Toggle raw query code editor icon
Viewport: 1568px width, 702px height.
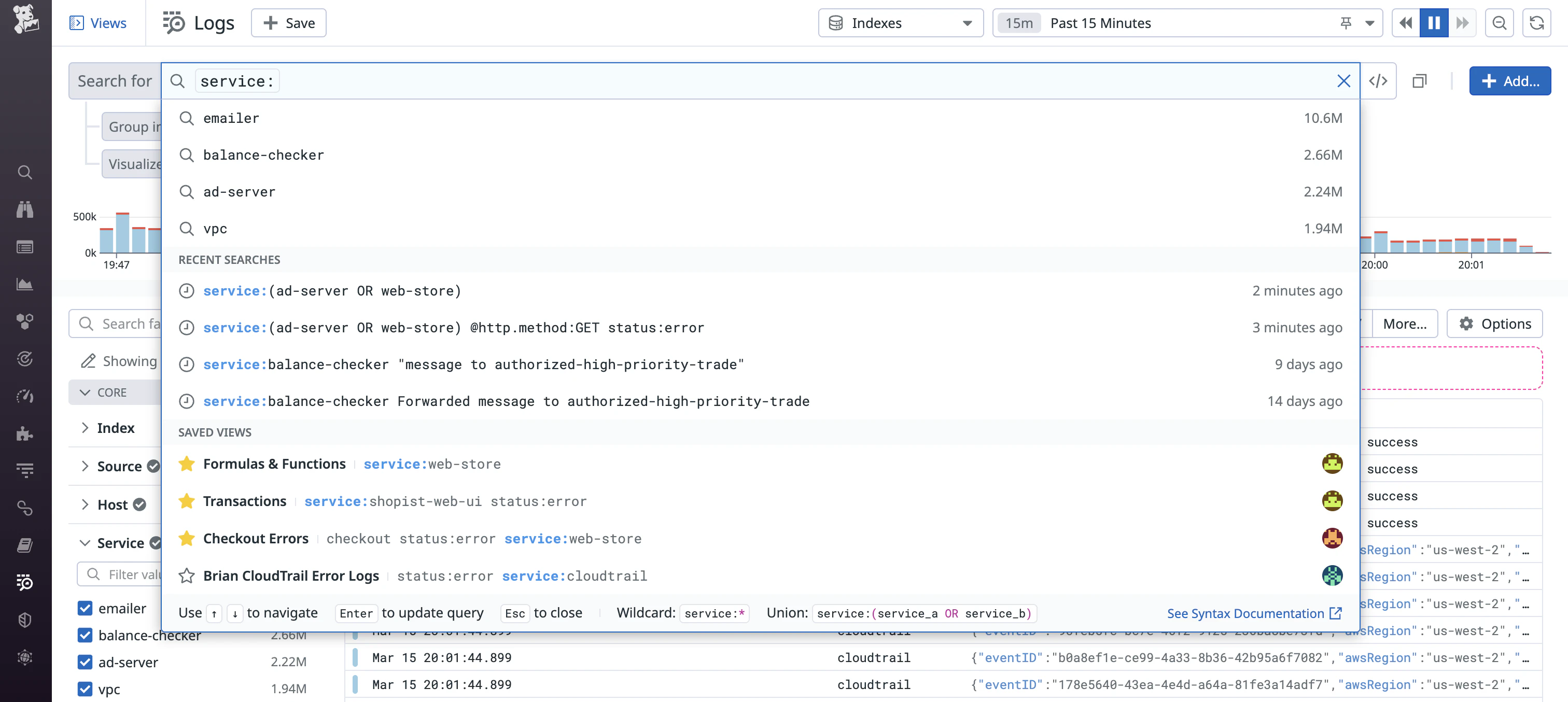[x=1378, y=81]
